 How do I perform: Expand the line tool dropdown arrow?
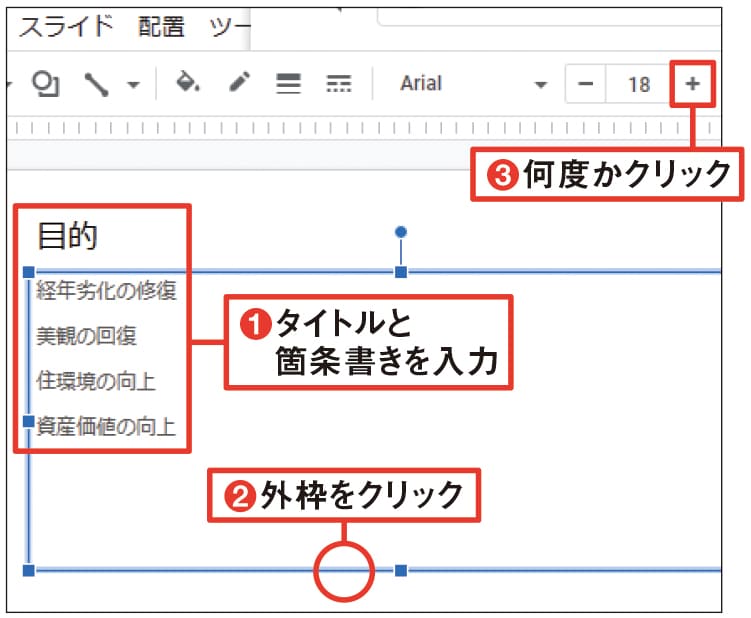pyautogui.click(x=133, y=85)
